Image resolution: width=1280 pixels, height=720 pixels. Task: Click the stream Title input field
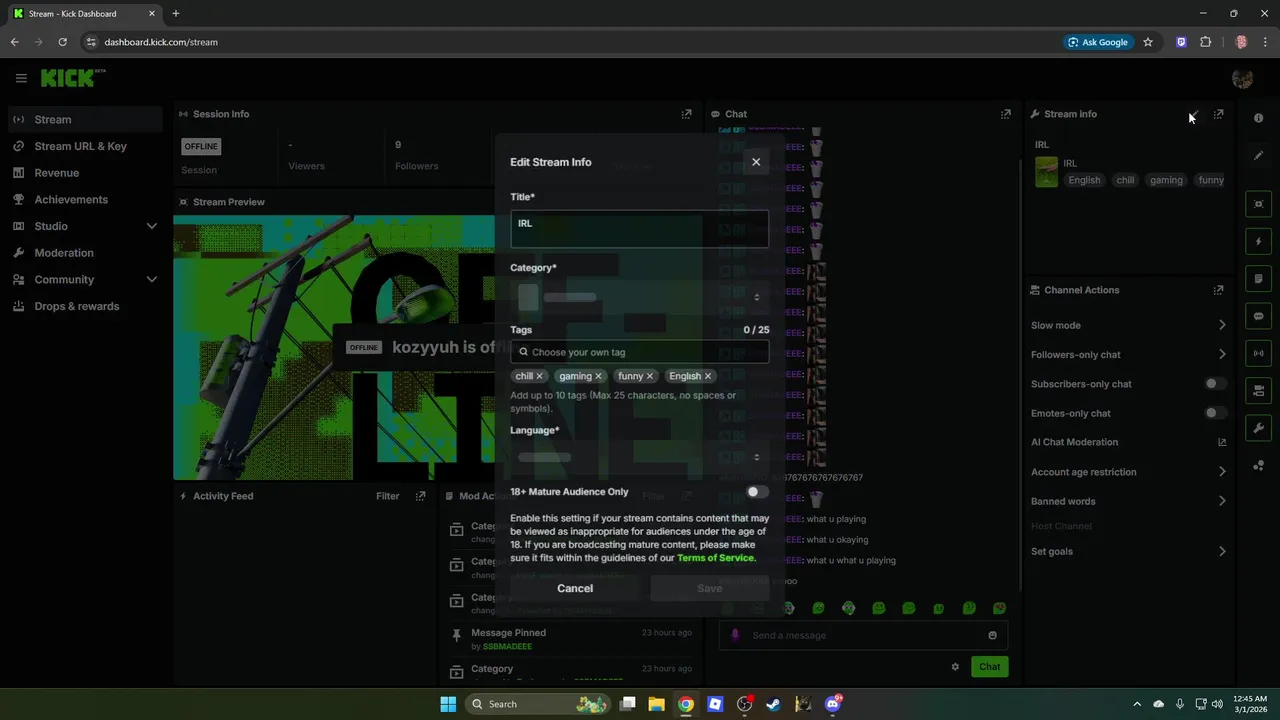639,229
